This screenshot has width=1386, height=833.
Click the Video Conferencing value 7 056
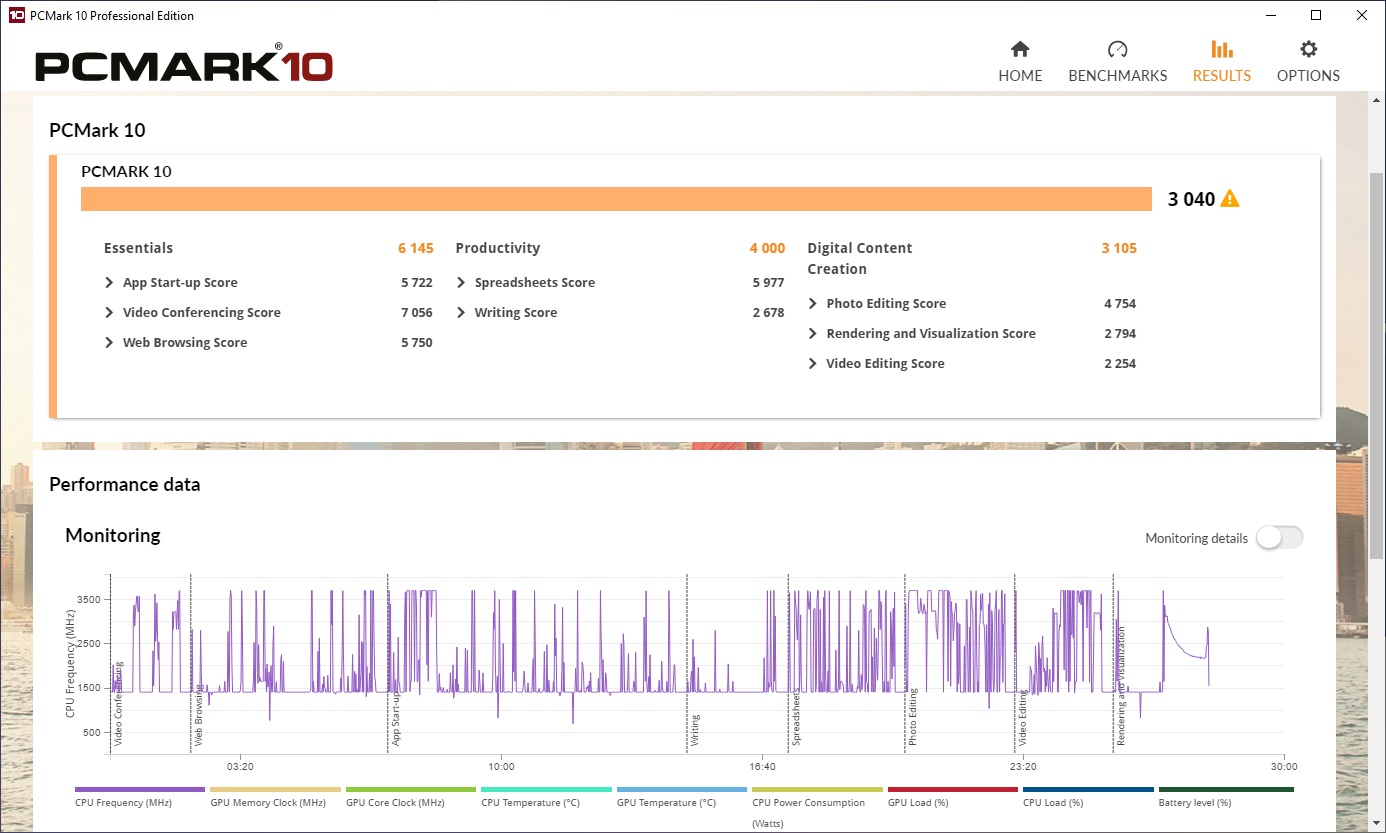point(417,313)
